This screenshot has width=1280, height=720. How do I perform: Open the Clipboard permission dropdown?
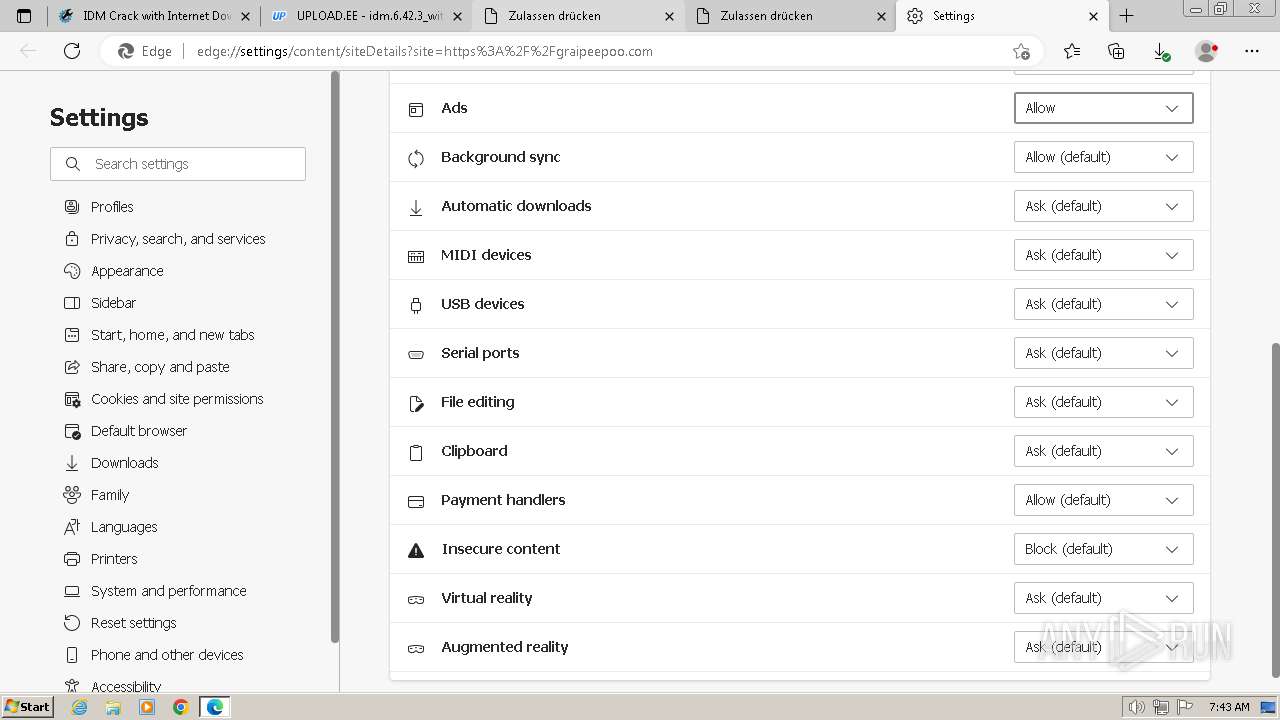pos(1103,451)
